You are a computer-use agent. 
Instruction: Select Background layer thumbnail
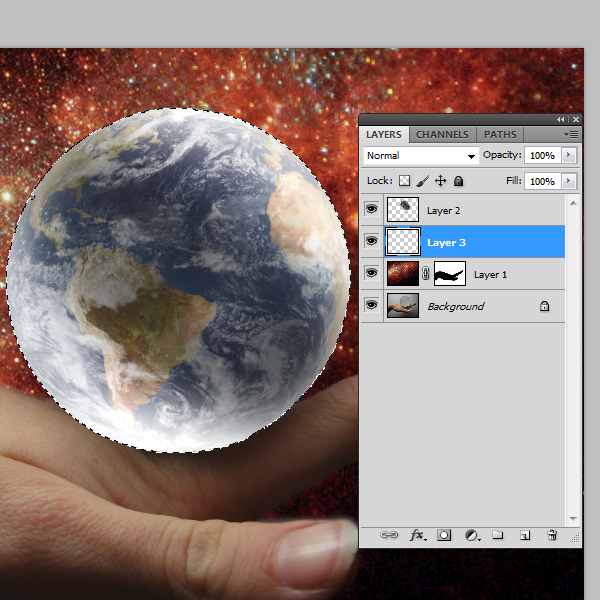coord(403,305)
